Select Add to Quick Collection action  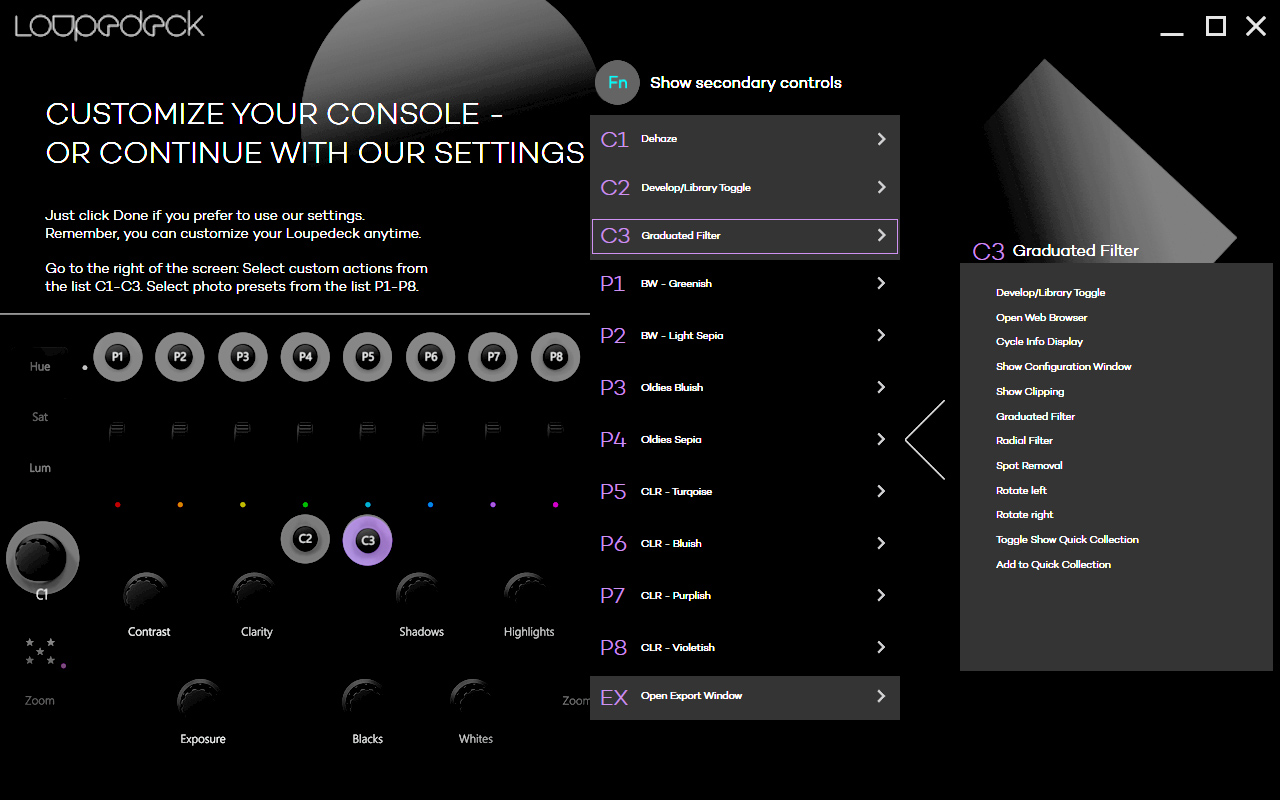(1053, 565)
